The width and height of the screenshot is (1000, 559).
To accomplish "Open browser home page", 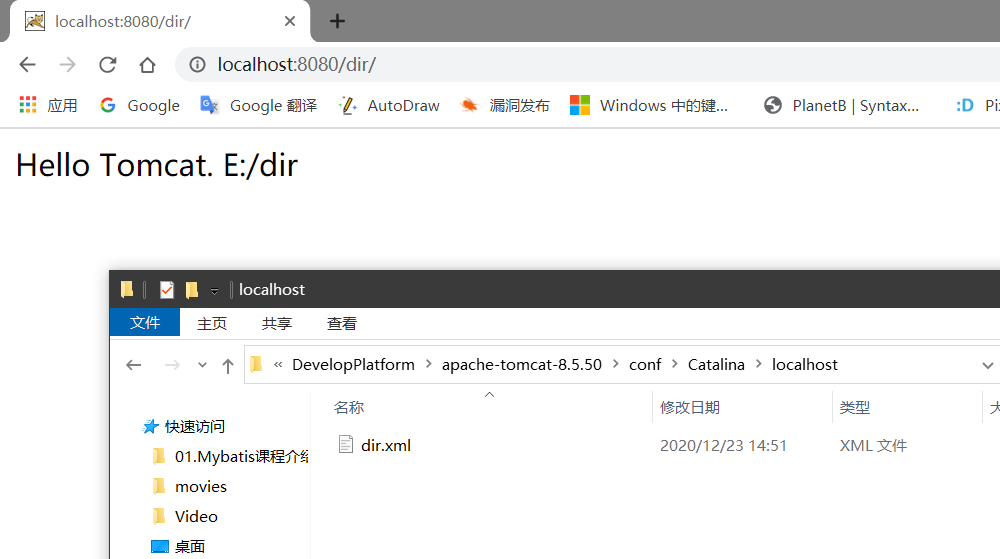I will pyautogui.click(x=147, y=64).
